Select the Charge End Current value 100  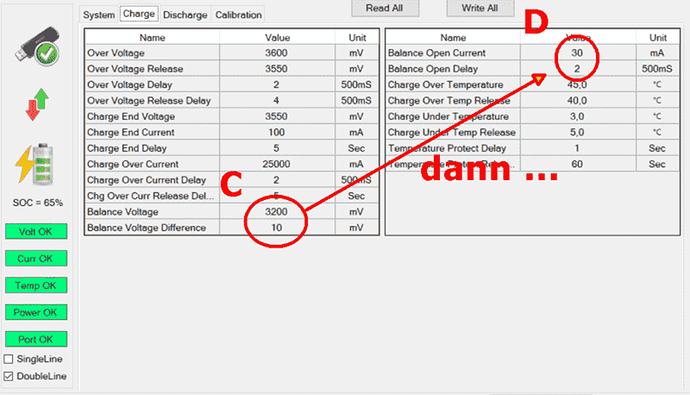tap(277, 132)
